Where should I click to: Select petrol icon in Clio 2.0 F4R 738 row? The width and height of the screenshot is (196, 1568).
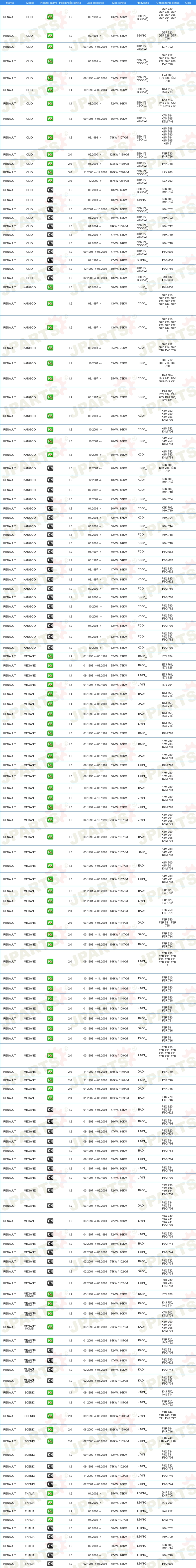point(50,164)
